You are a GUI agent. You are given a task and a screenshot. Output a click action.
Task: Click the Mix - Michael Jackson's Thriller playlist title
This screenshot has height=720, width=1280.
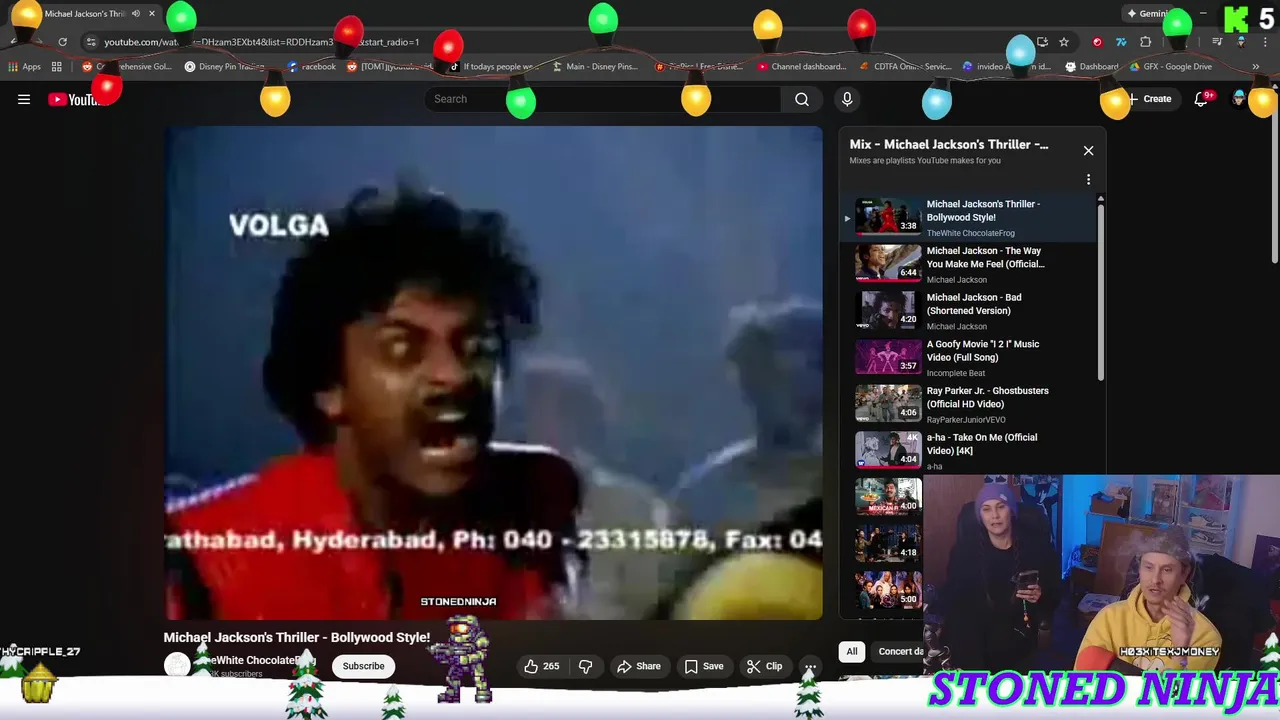pos(949,145)
